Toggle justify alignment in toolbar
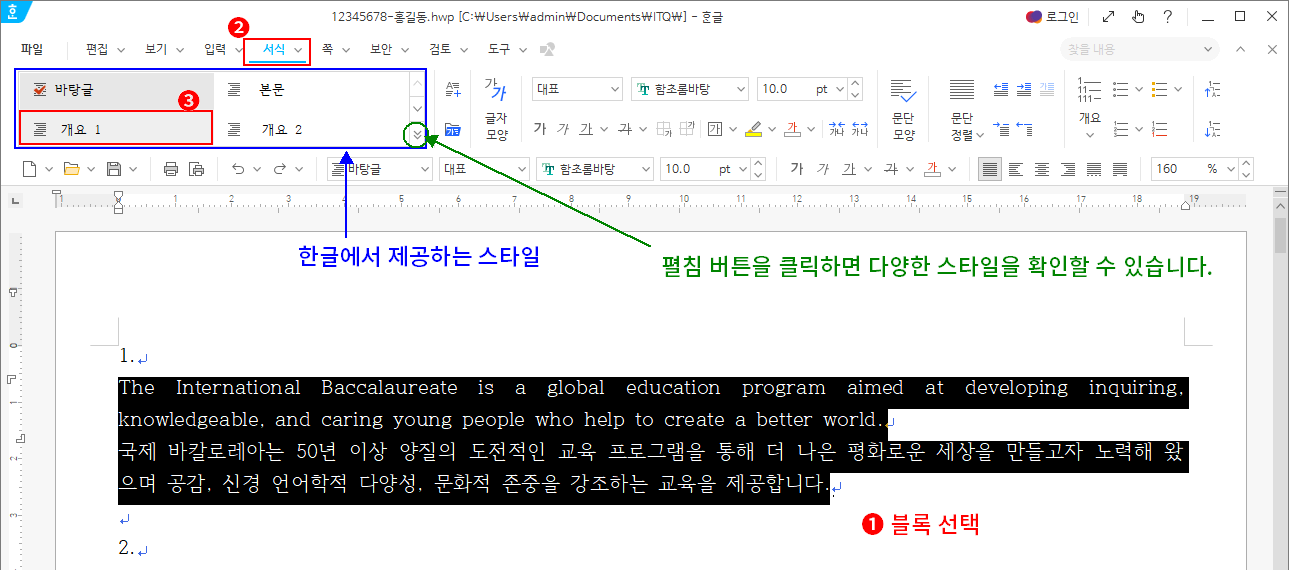The width and height of the screenshot is (1289, 570). click(990, 169)
